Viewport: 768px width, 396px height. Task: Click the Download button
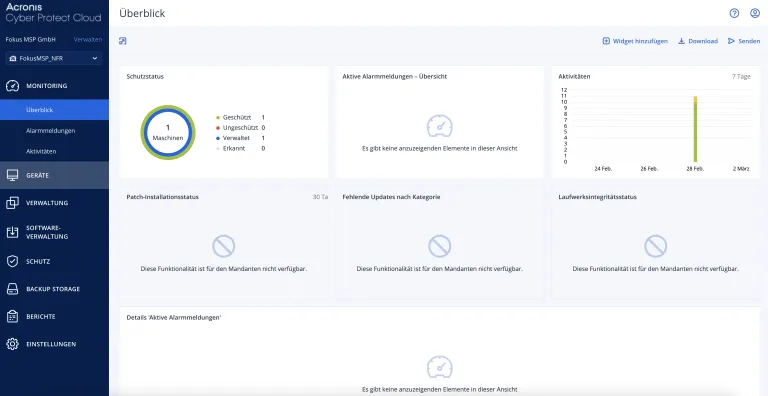[x=698, y=41]
